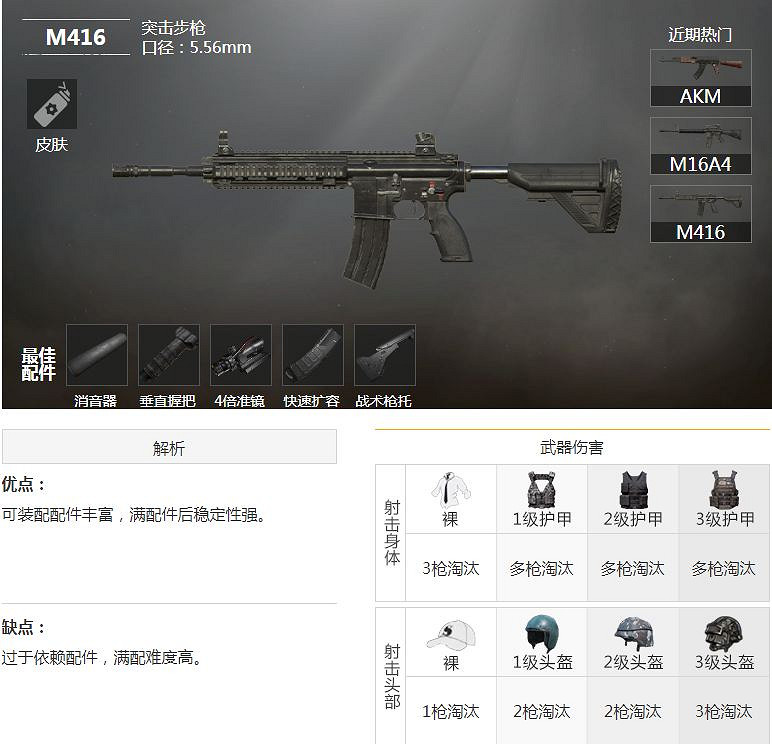The image size is (772, 744).
Task: Click the 2级护甲 vest icon
Action: (x=633, y=489)
